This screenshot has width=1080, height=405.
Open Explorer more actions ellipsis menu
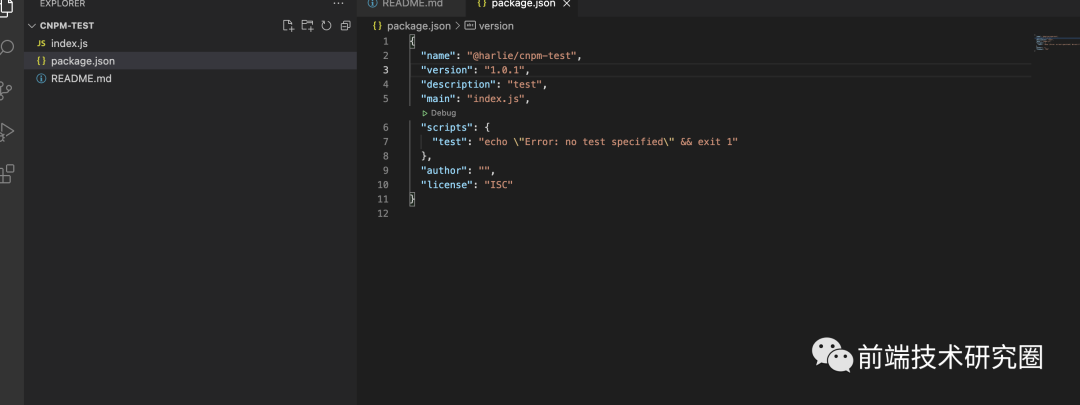point(338,4)
